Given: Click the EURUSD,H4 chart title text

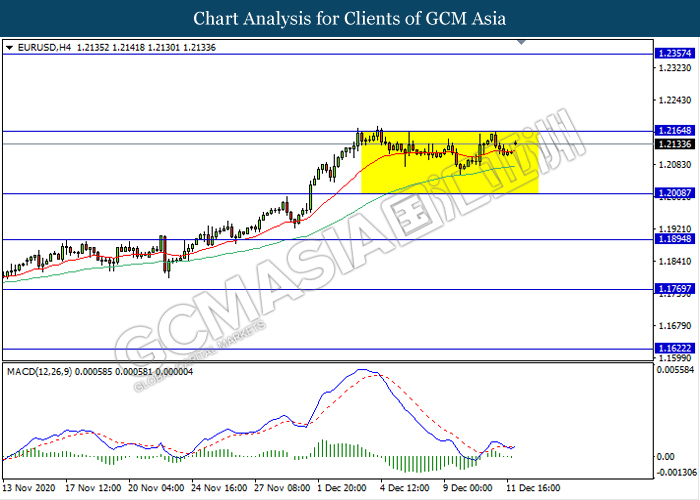Looking at the screenshot, I should 44,48.
